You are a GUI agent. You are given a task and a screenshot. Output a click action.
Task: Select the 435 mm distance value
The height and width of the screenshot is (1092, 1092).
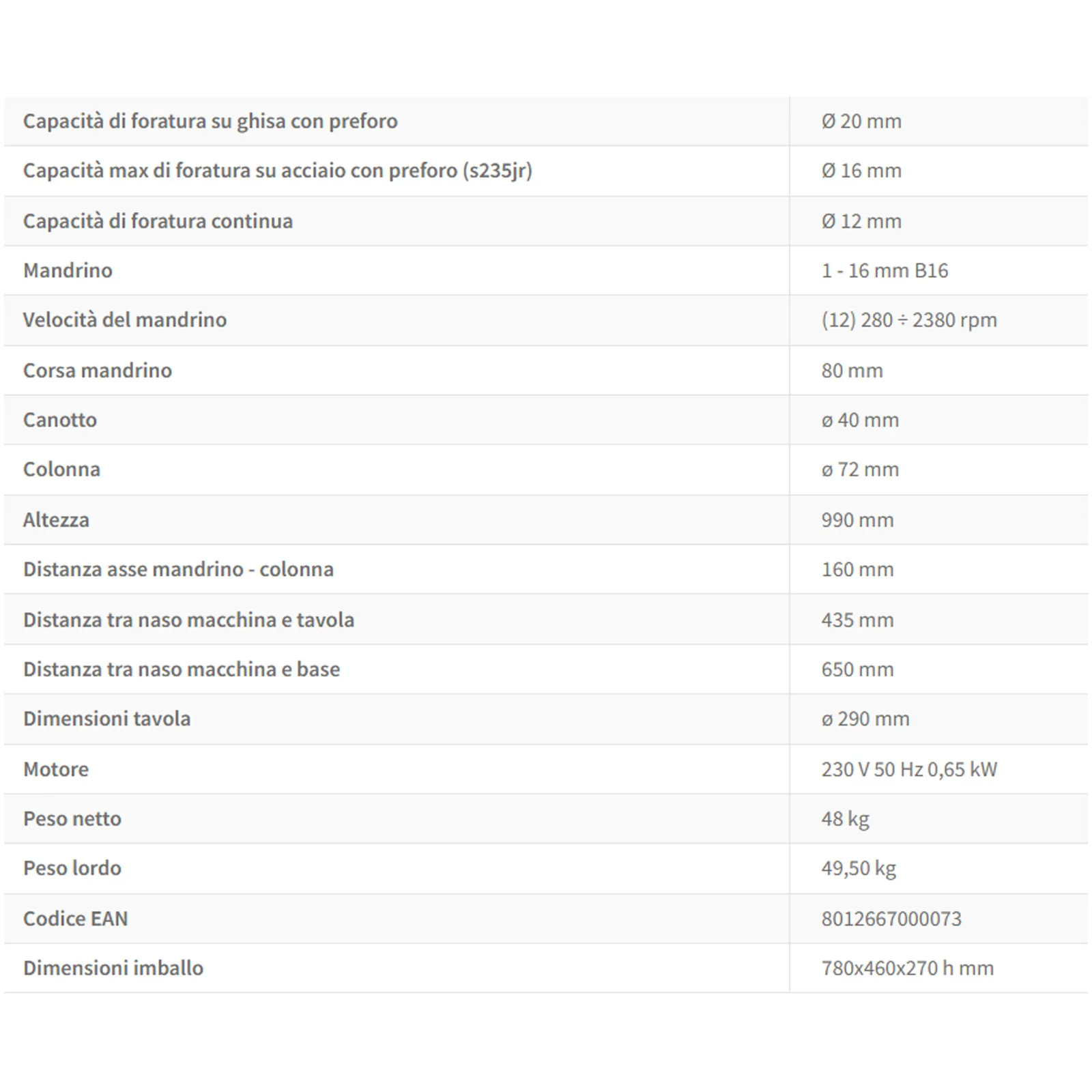click(x=857, y=620)
